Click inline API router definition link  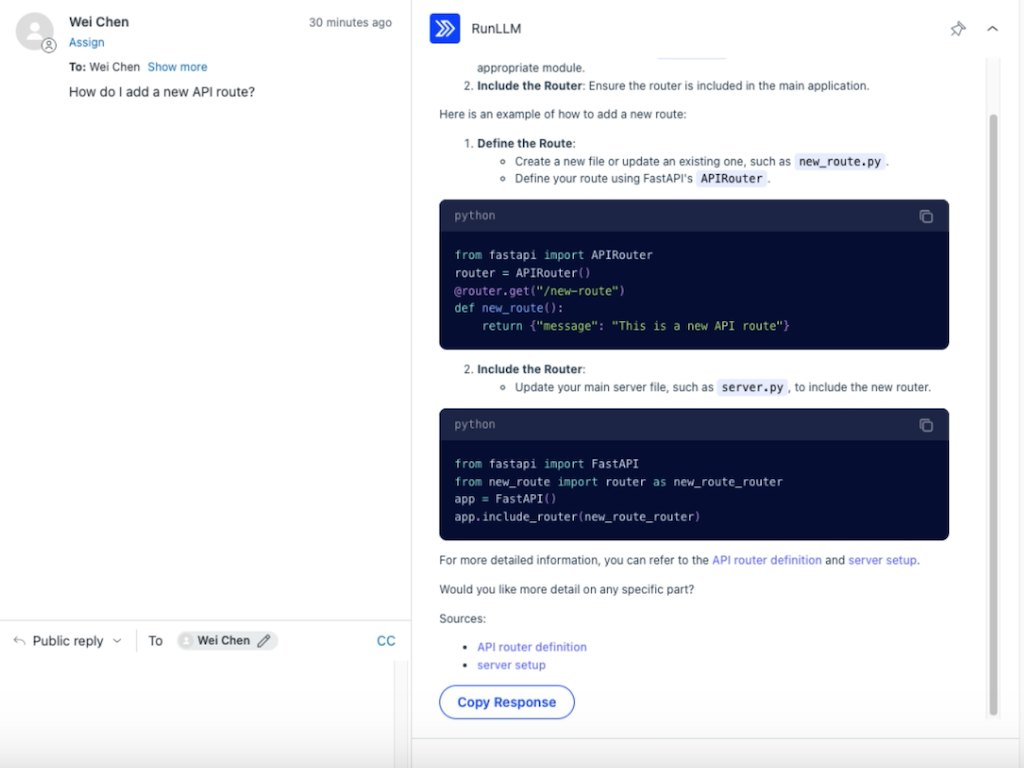[x=766, y=560]
